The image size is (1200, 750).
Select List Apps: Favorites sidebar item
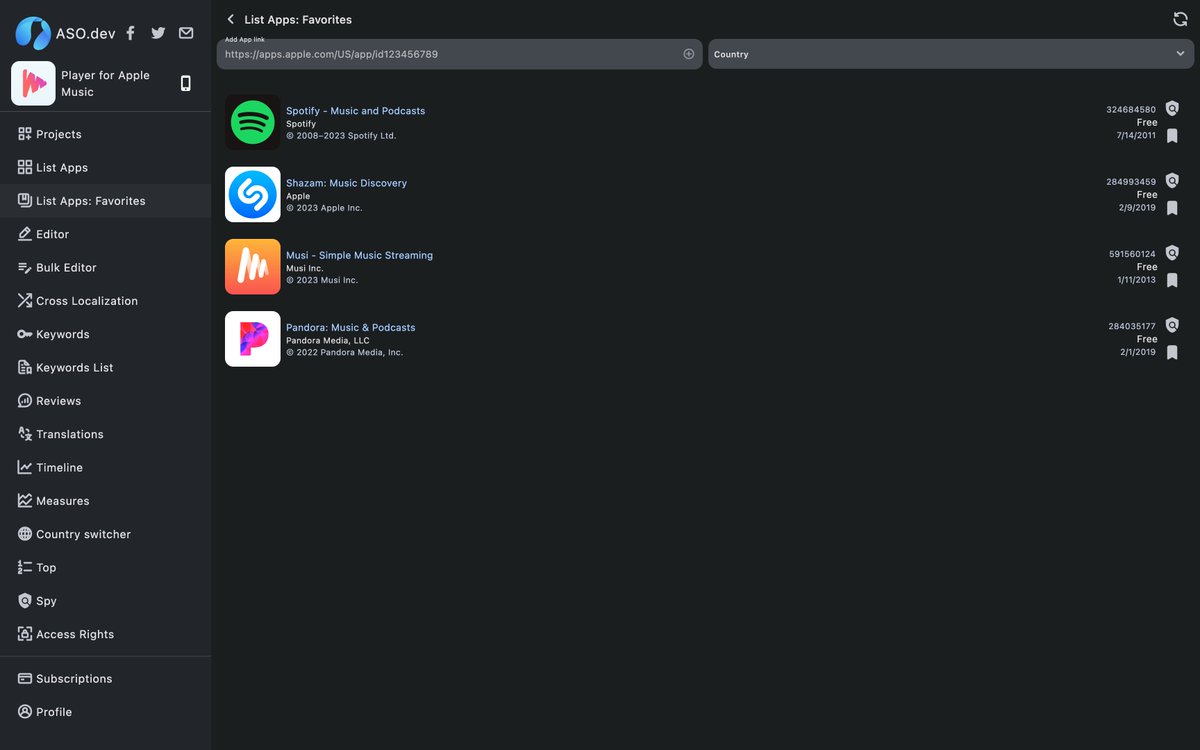tap(106, 201)
